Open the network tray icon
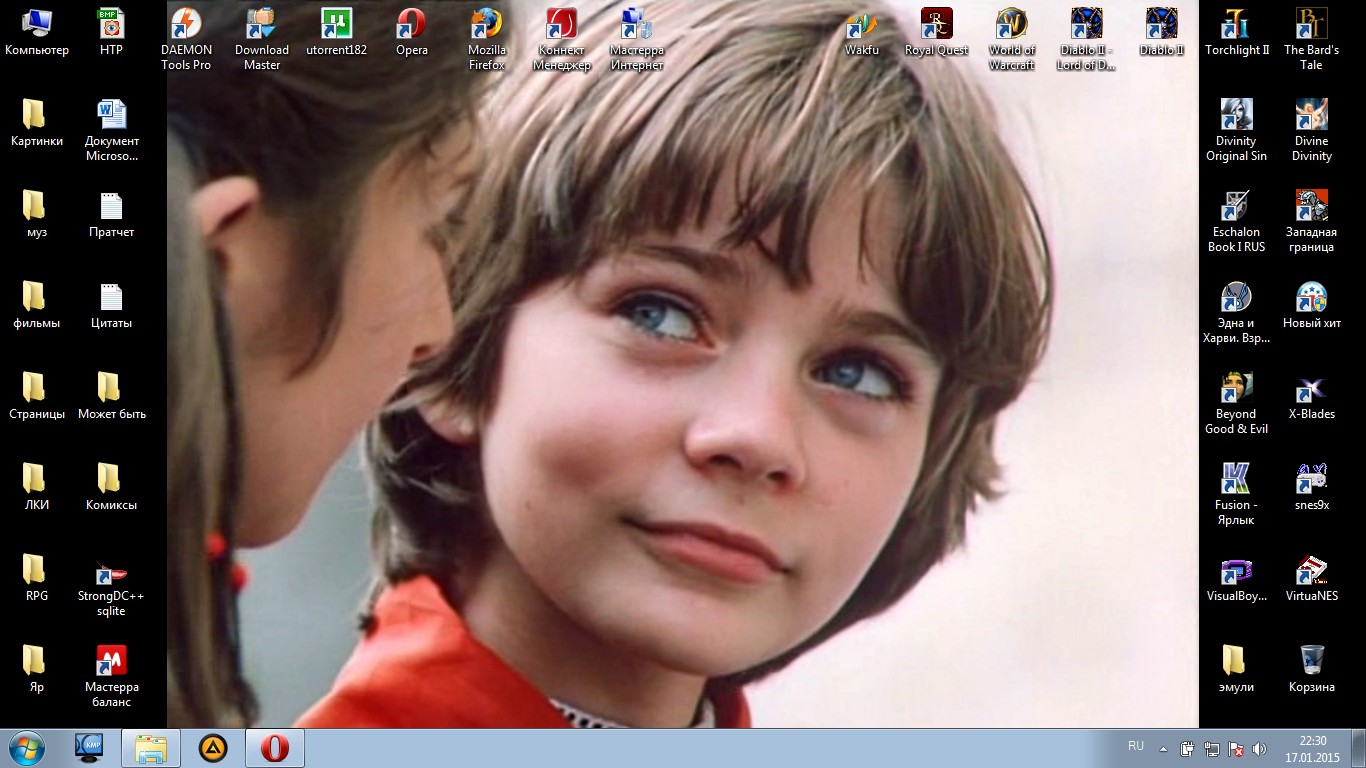 point(1212,748)
